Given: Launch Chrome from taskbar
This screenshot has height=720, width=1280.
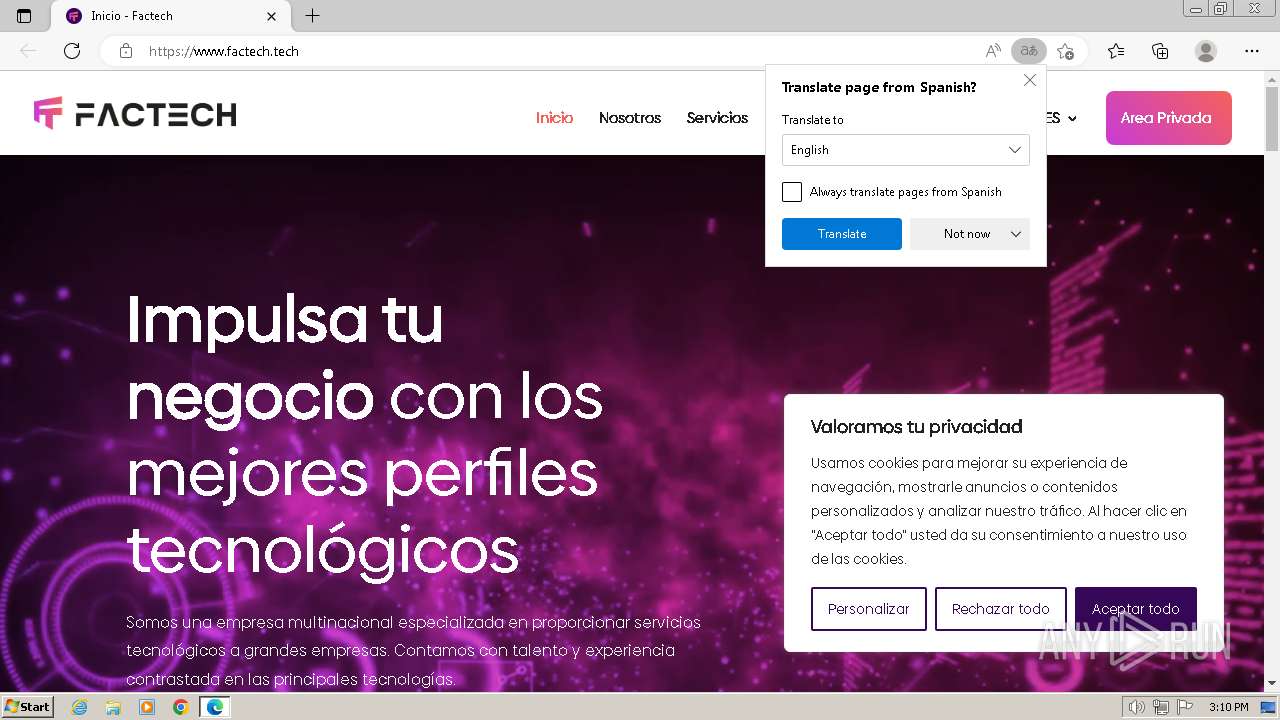Looking at the screenshot, I should click(181, 707).
